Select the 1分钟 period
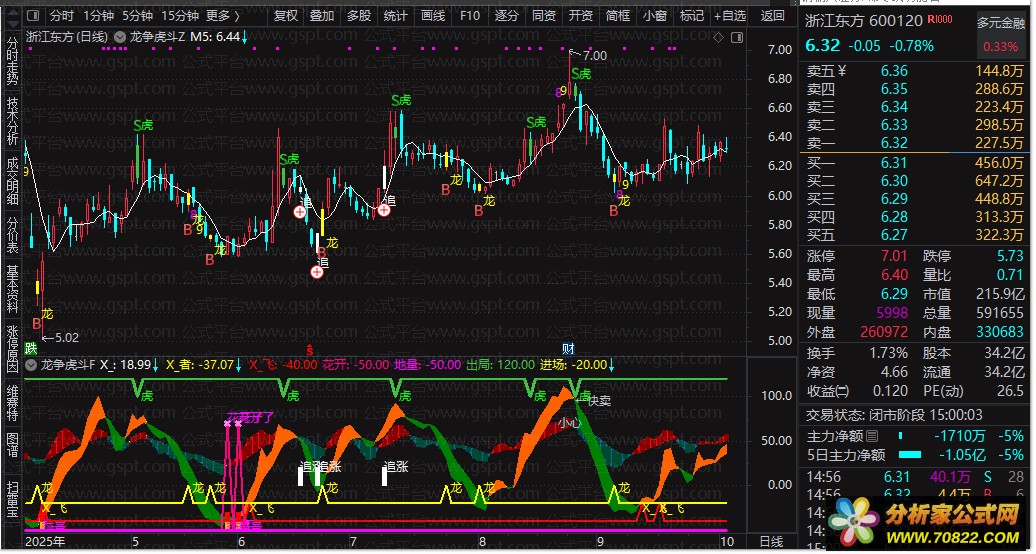 click(98, 15)
